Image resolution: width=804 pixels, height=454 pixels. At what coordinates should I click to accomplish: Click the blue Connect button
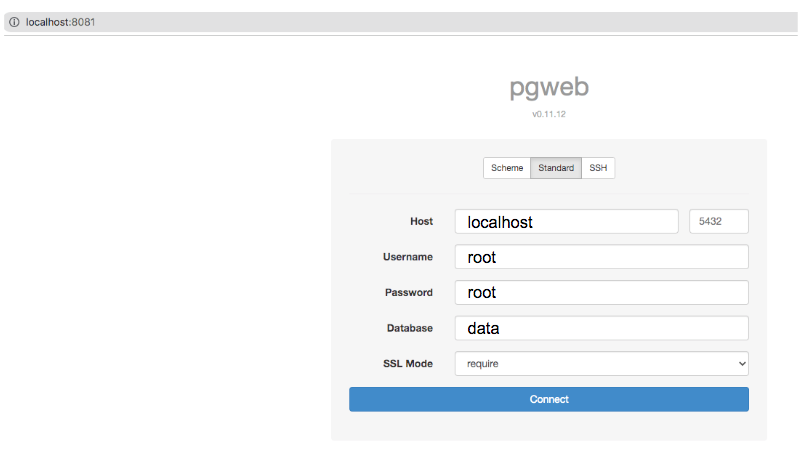[549, 399]
